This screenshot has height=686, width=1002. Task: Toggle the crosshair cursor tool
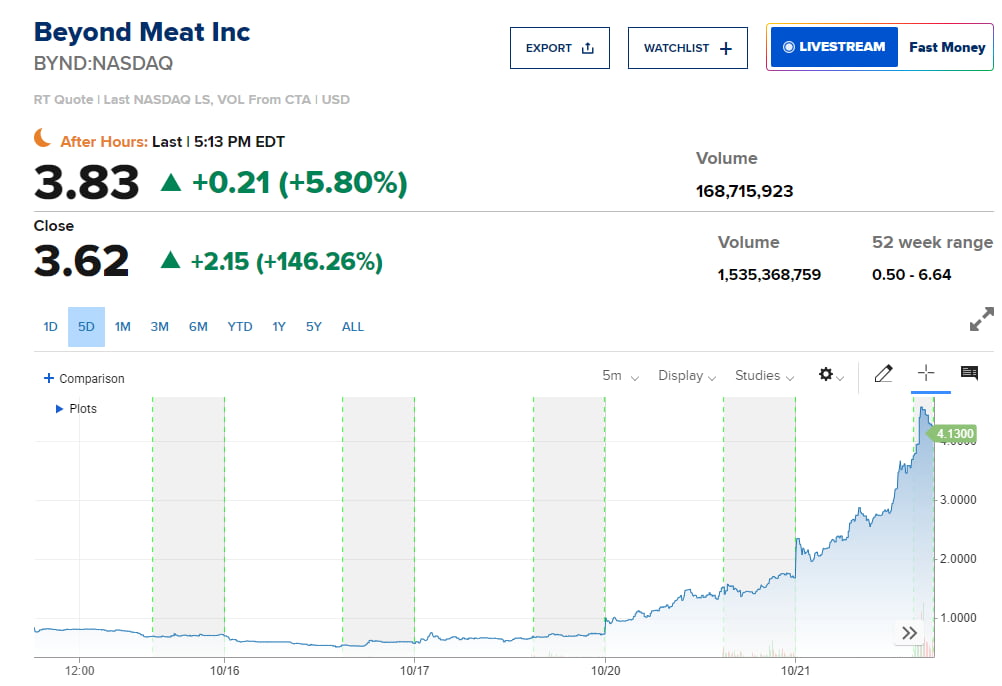(926, 373)
